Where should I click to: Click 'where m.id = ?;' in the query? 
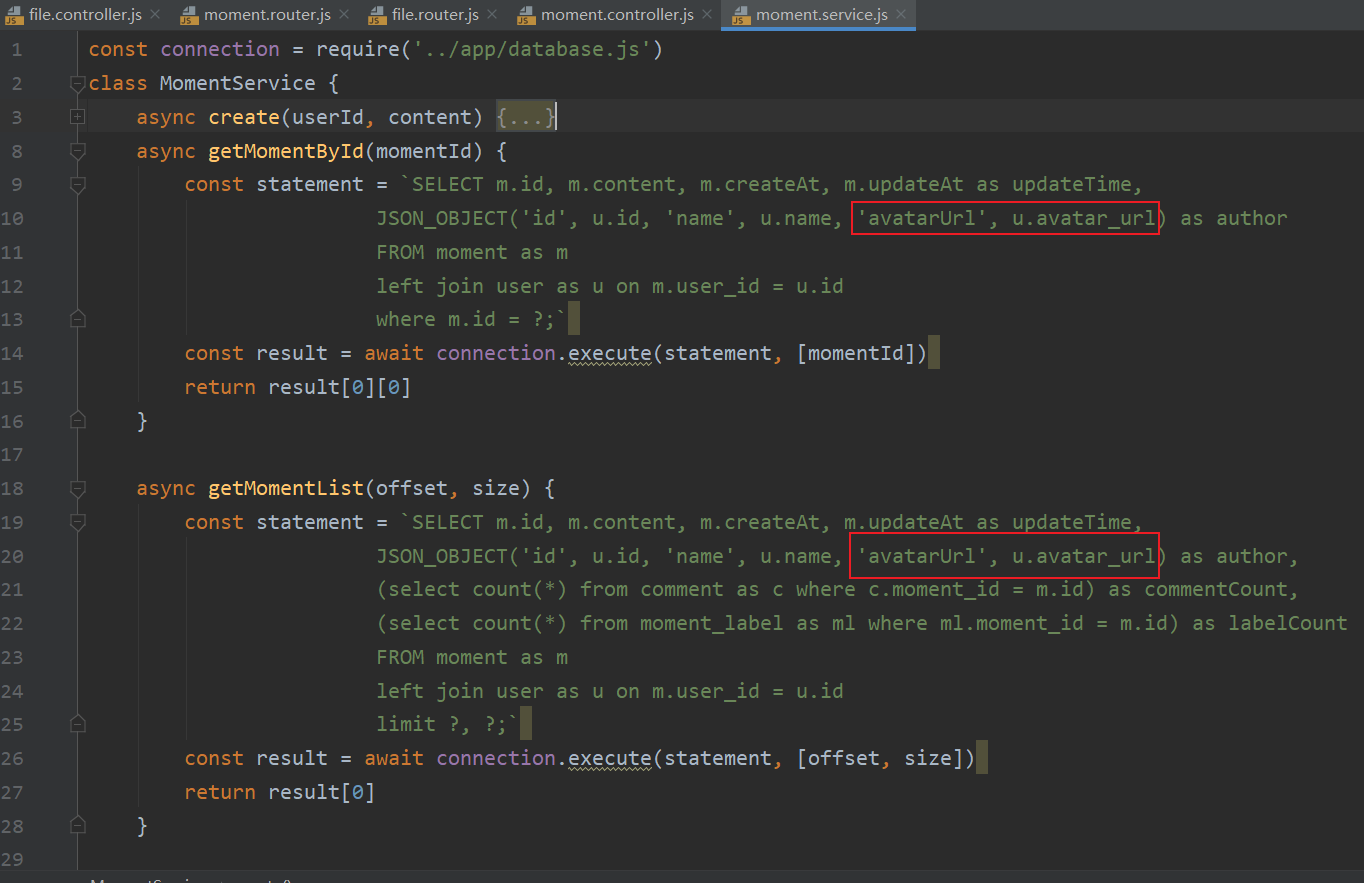[466, 319]
